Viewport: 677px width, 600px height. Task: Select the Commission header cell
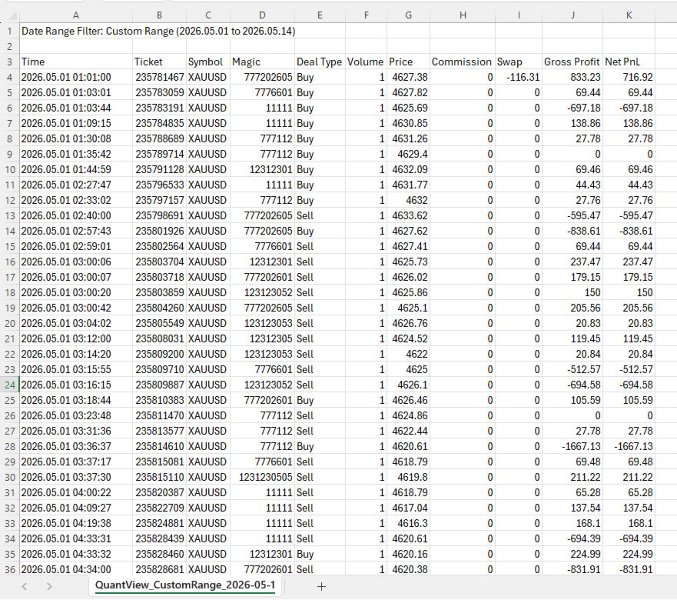click(x=462, y=62)
